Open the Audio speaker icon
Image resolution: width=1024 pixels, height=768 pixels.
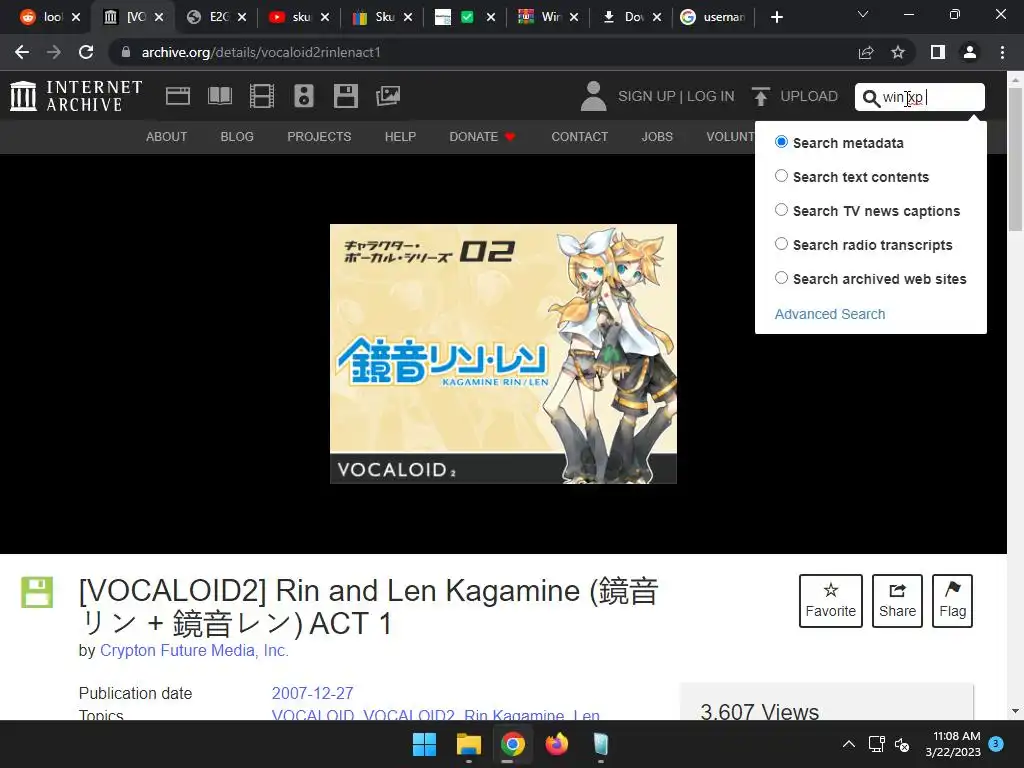pyautogui.click(x=304, y=96)
